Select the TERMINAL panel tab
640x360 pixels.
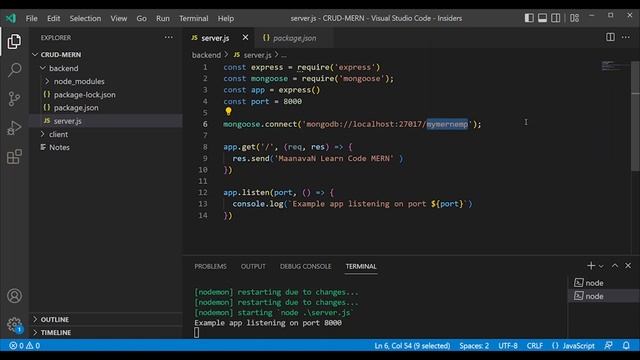[361, 266]
